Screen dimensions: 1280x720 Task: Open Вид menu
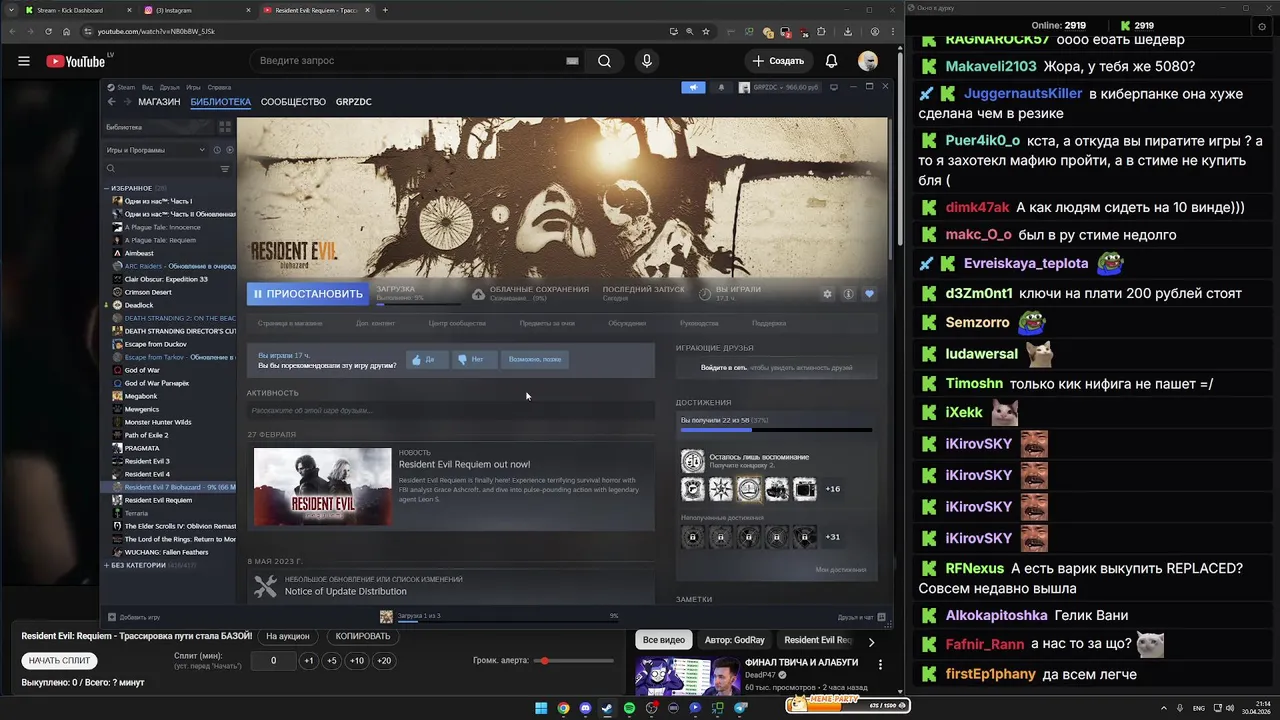(x=147, y=87)
